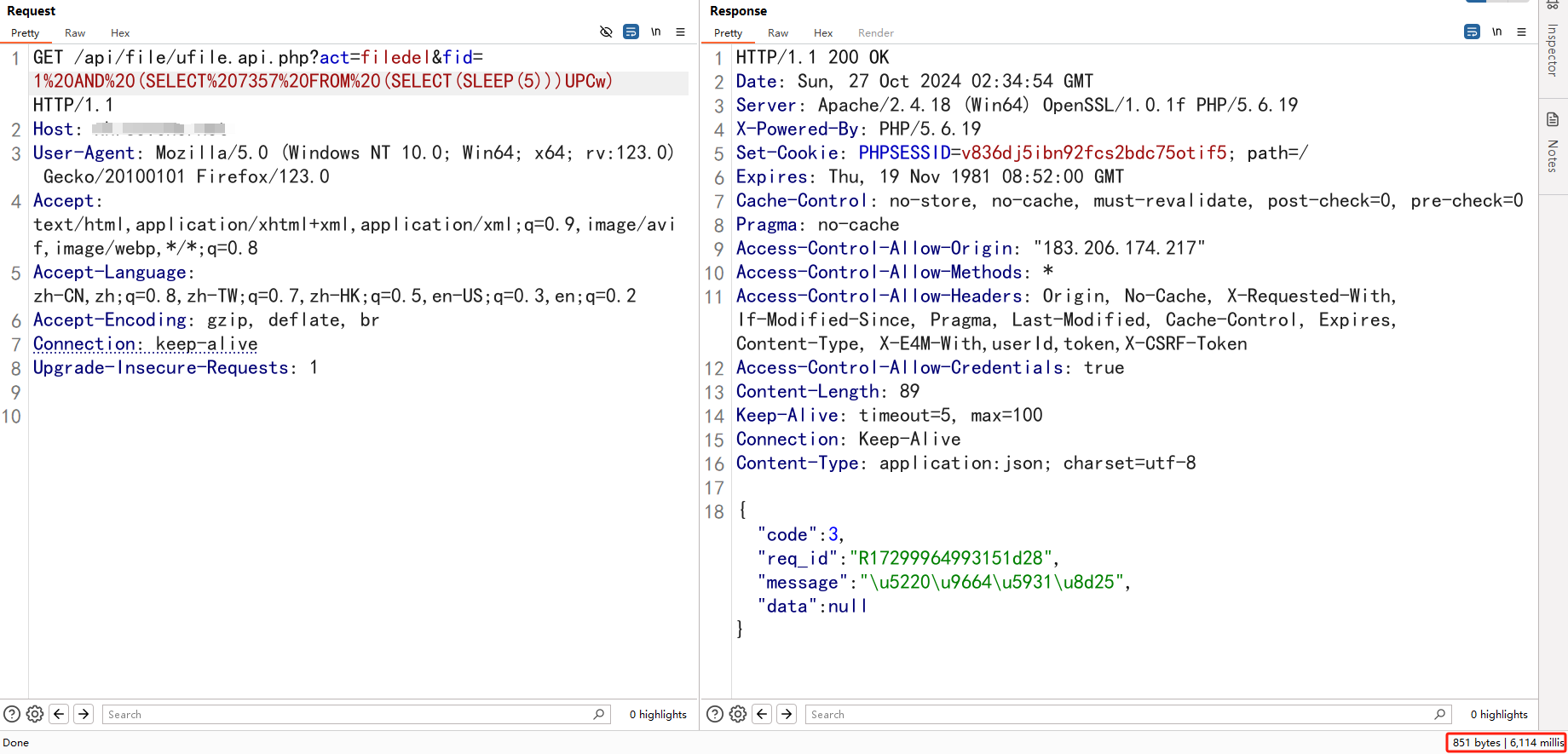
Task: Select response Hex tab
Action: point(823,33)
